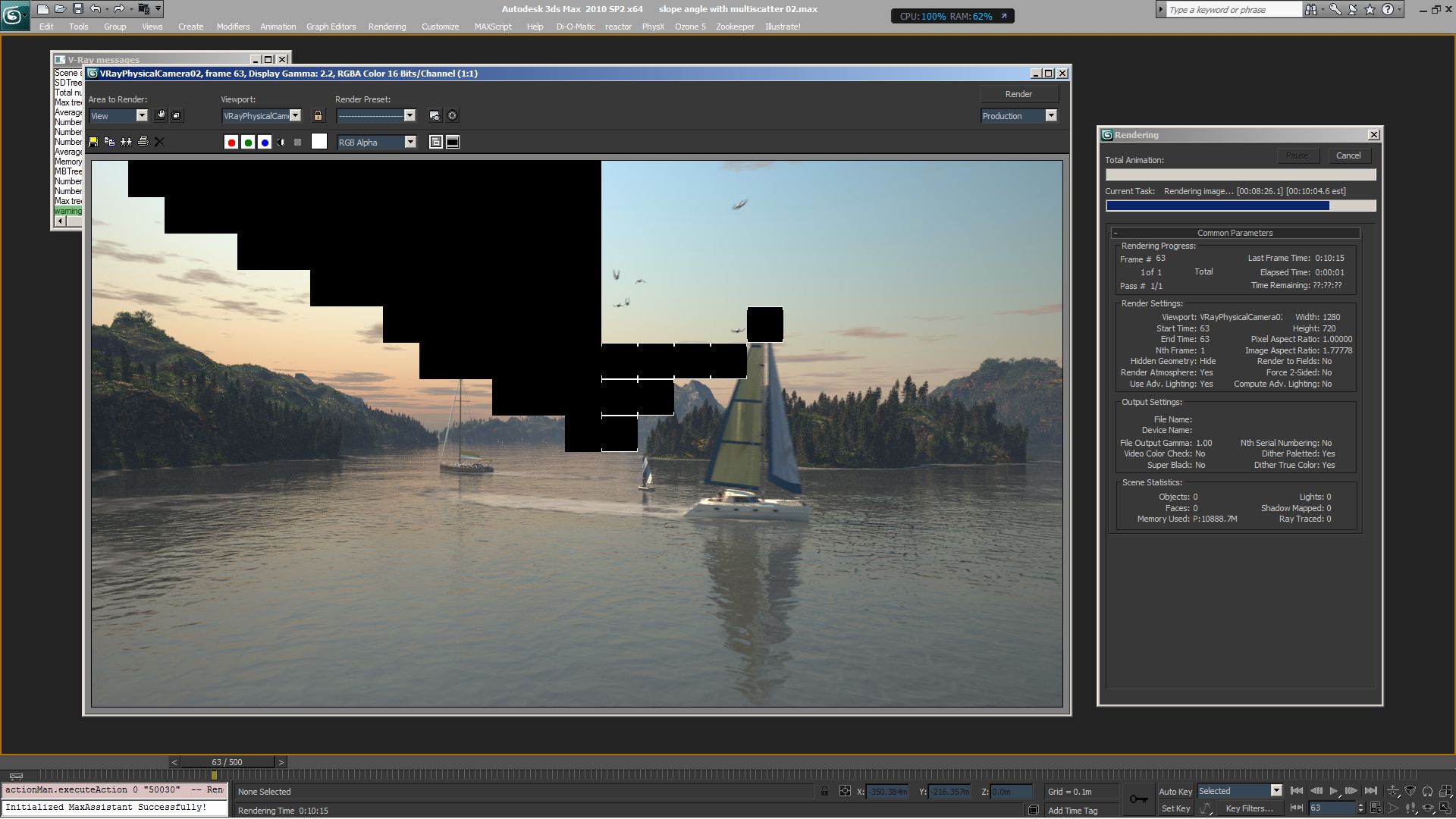Open the Graph Editors menu
The image size is (1456, 819).
coord(331,27)
